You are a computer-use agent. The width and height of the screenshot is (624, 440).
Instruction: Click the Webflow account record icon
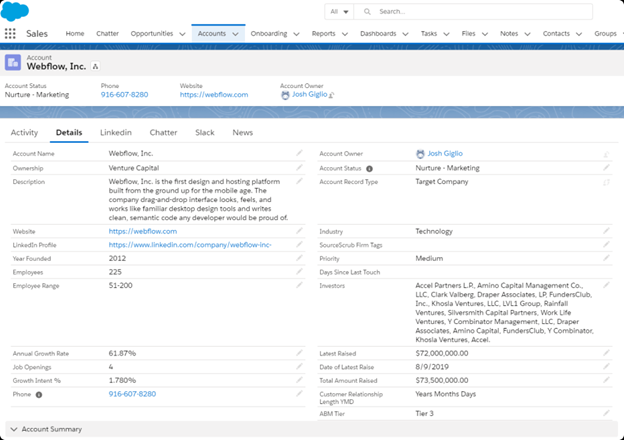pos(13,62)
